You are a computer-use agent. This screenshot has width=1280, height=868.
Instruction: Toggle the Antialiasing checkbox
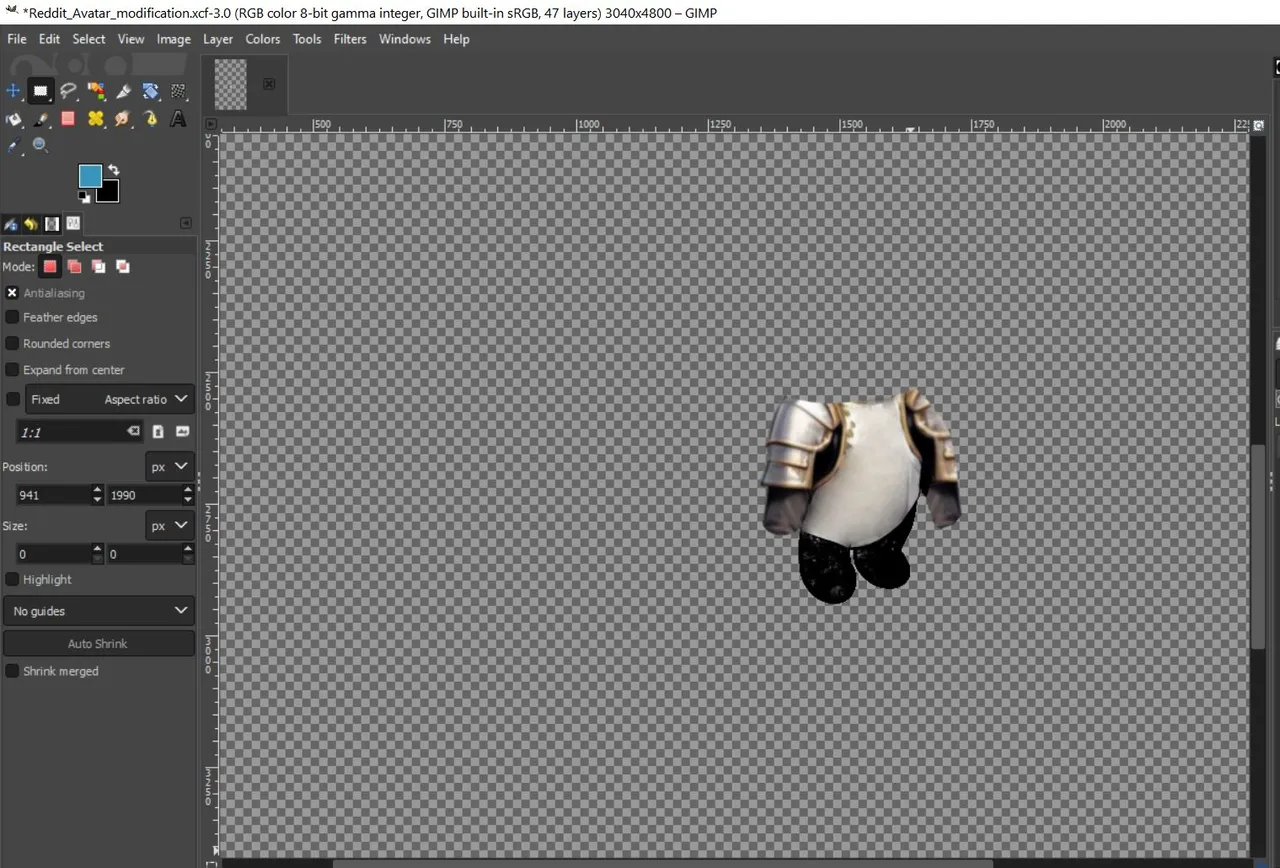(12, 293)
